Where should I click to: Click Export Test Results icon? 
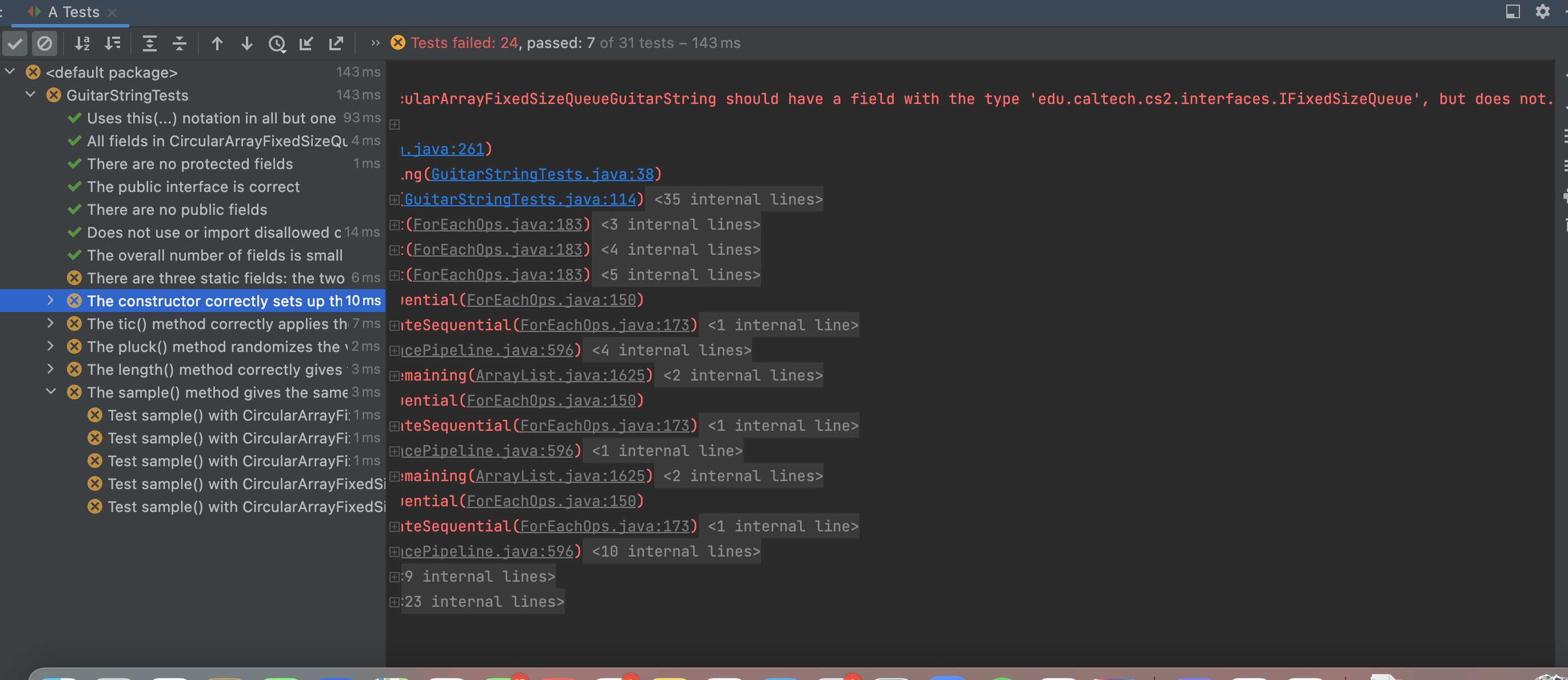click(x=336, y=44)
